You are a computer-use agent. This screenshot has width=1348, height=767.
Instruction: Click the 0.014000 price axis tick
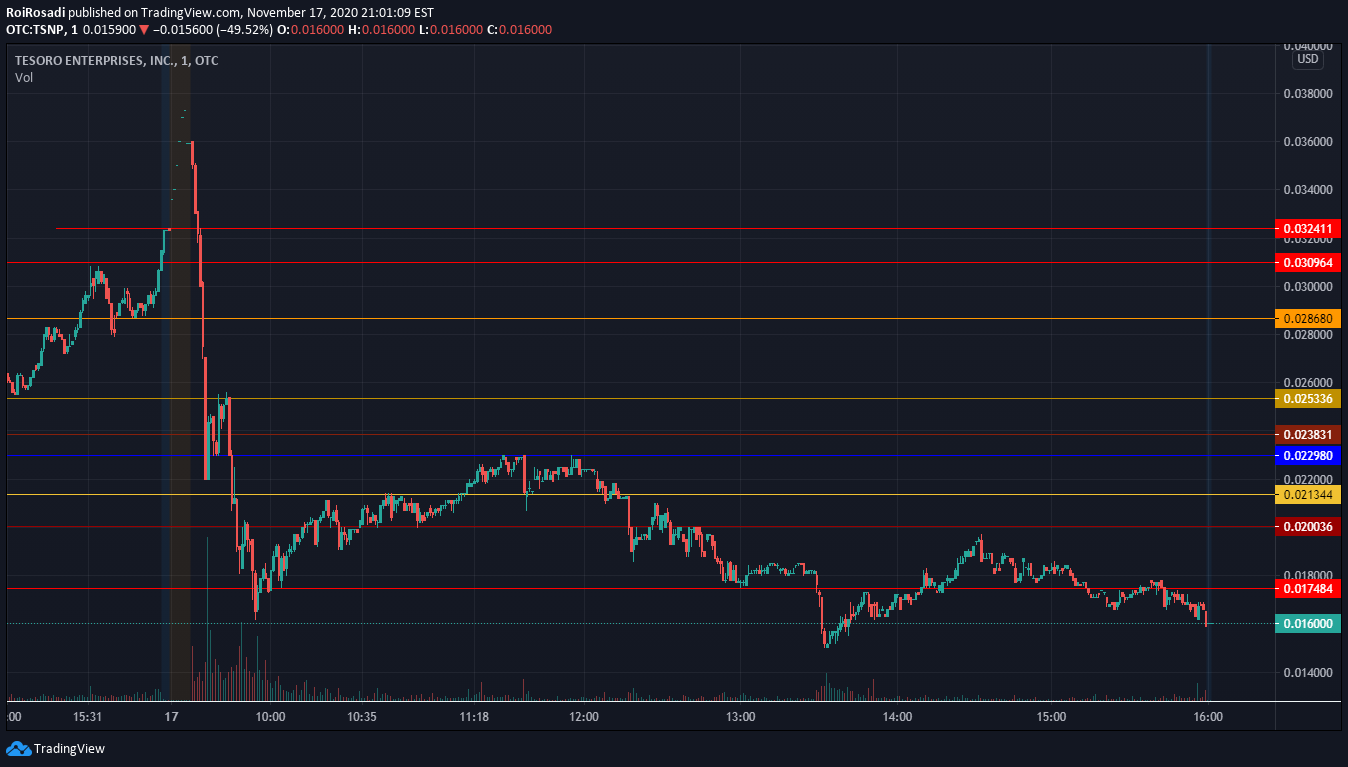pyautogui.click(x=1308, y=673)
